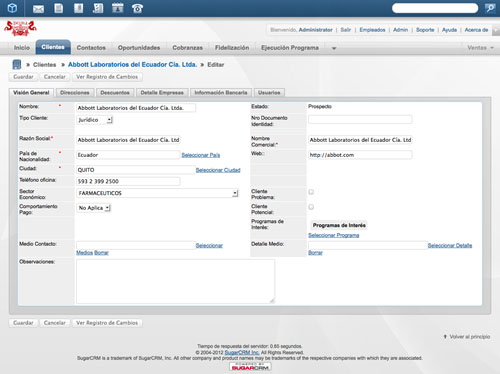Switch to the Direcciones tab

click(x=75, y=93)
